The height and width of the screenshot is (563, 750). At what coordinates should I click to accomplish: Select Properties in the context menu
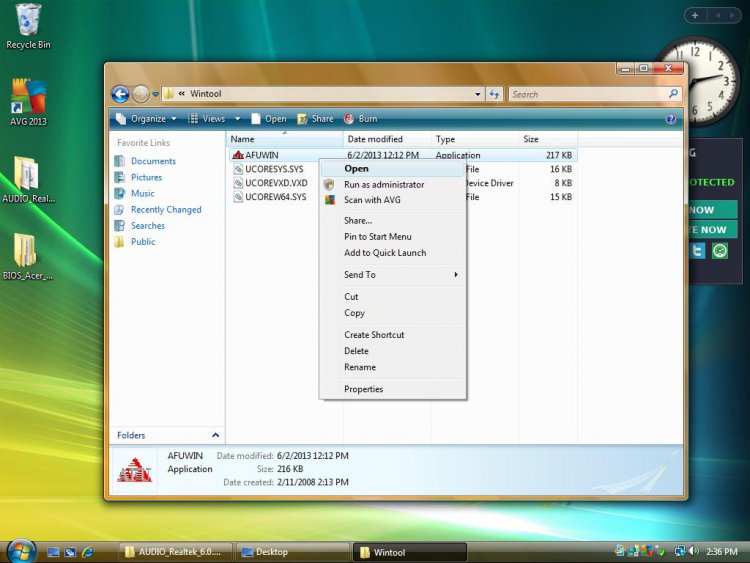(363, 389)
